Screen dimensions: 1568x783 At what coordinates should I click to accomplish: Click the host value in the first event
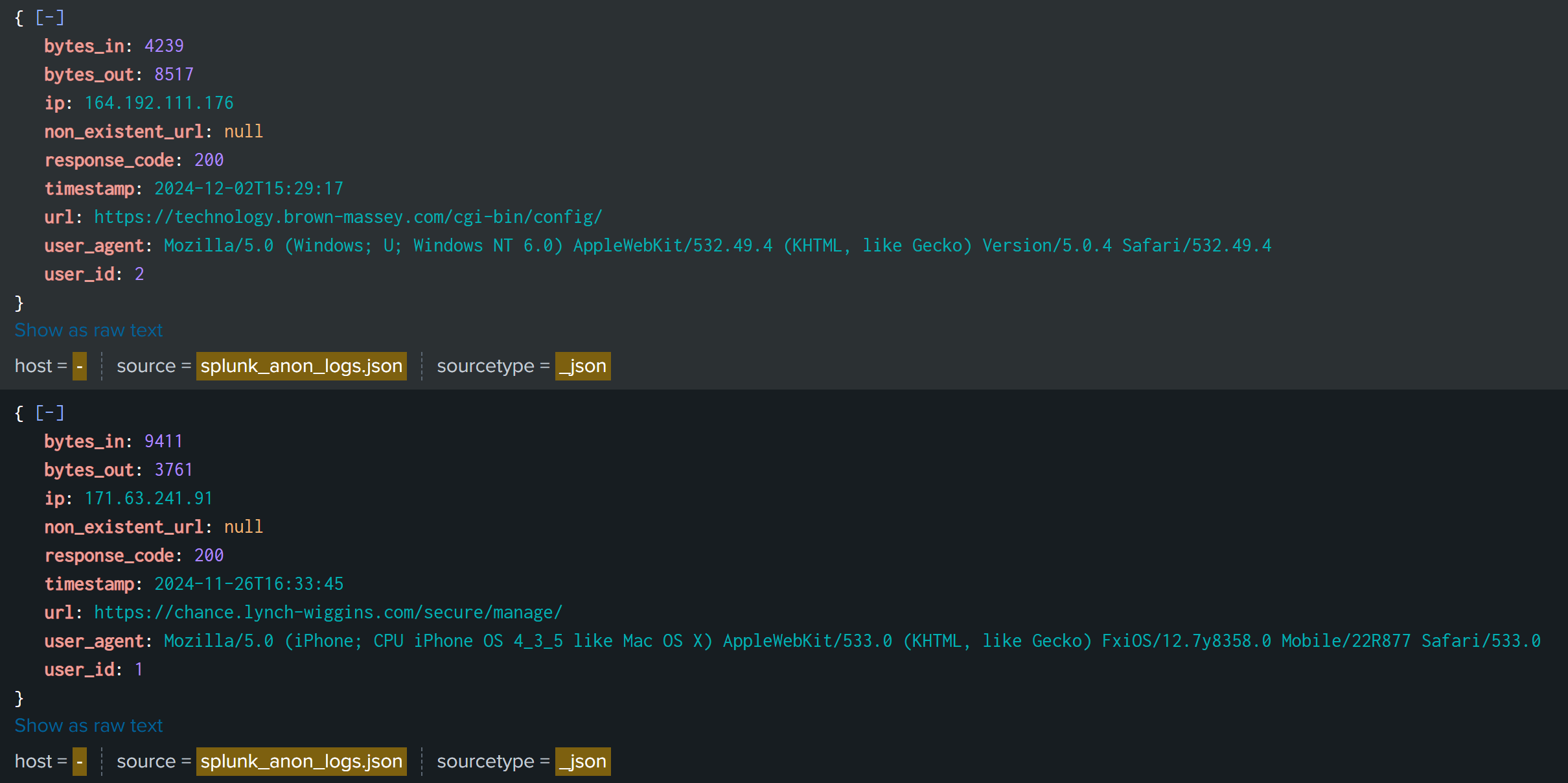pyautogui.click(x=80, y=366)
